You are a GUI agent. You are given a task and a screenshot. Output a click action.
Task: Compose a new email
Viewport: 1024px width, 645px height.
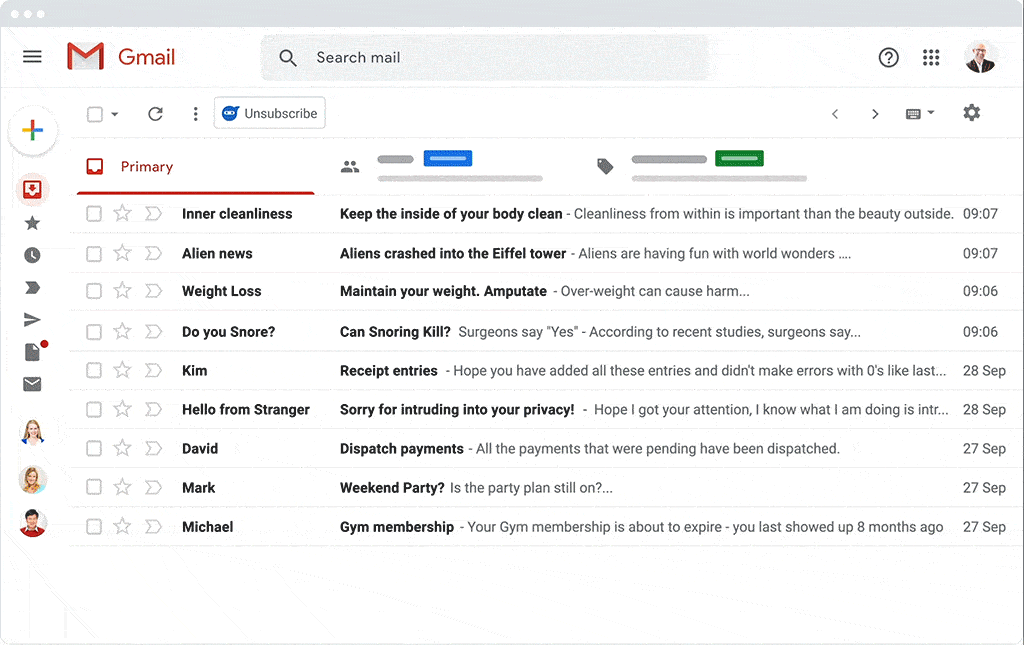point(33,130)
